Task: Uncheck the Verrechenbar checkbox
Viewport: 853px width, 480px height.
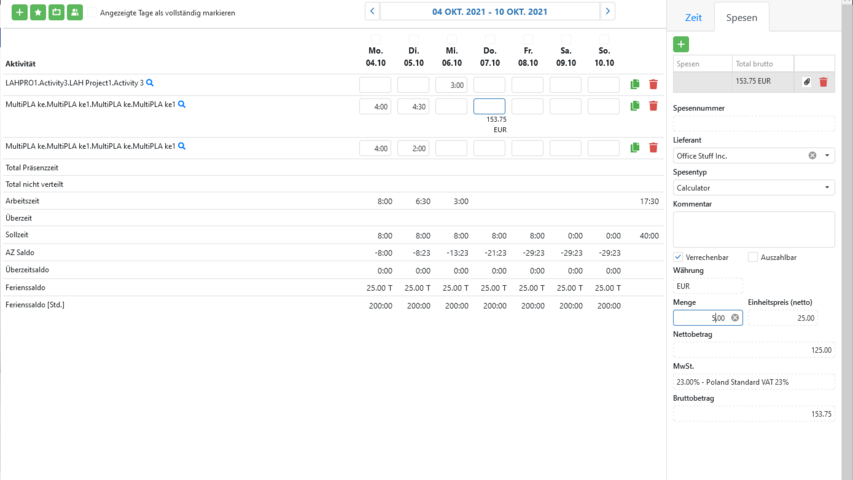Action: [678, 257]
